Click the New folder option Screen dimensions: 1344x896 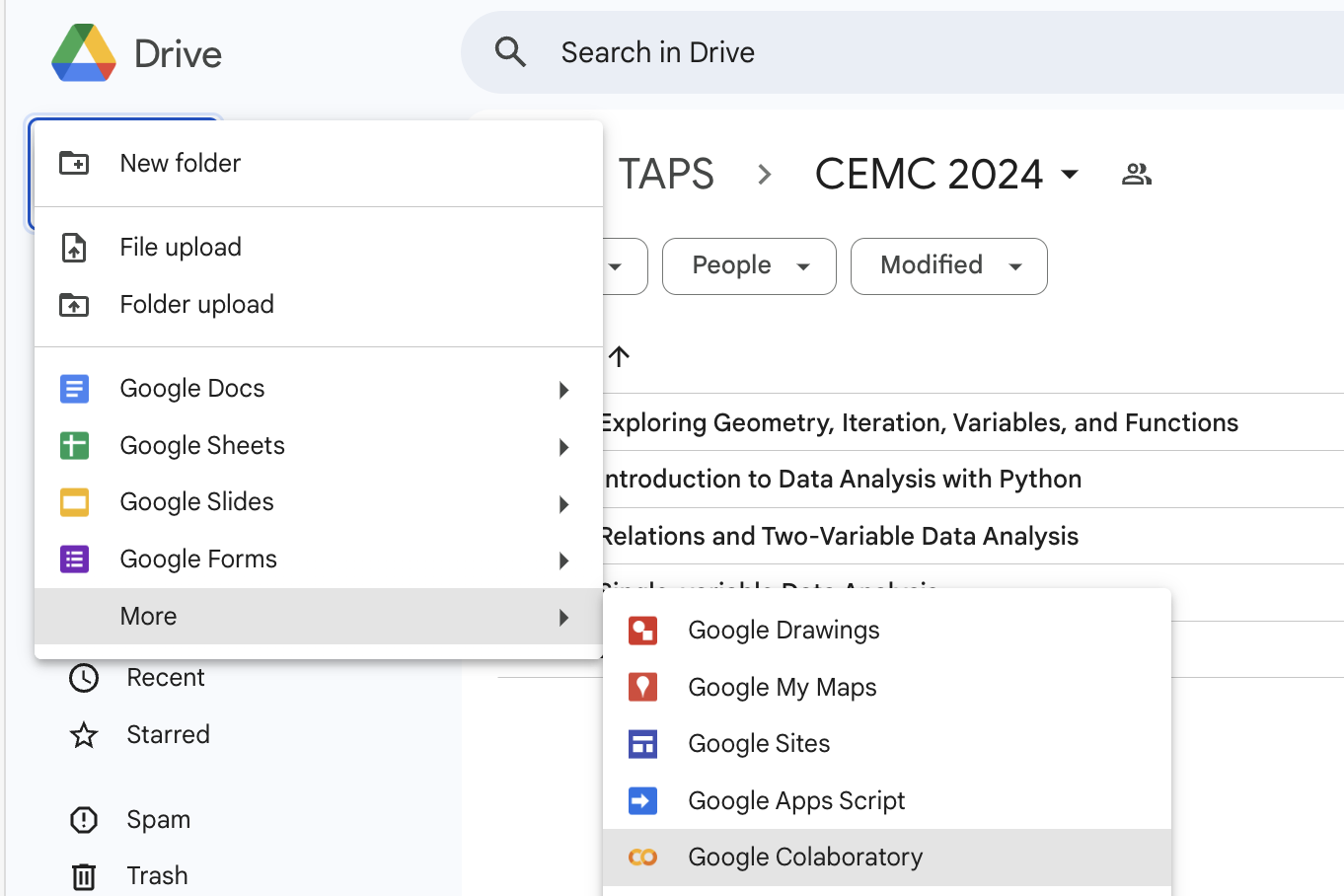(180, 163)
